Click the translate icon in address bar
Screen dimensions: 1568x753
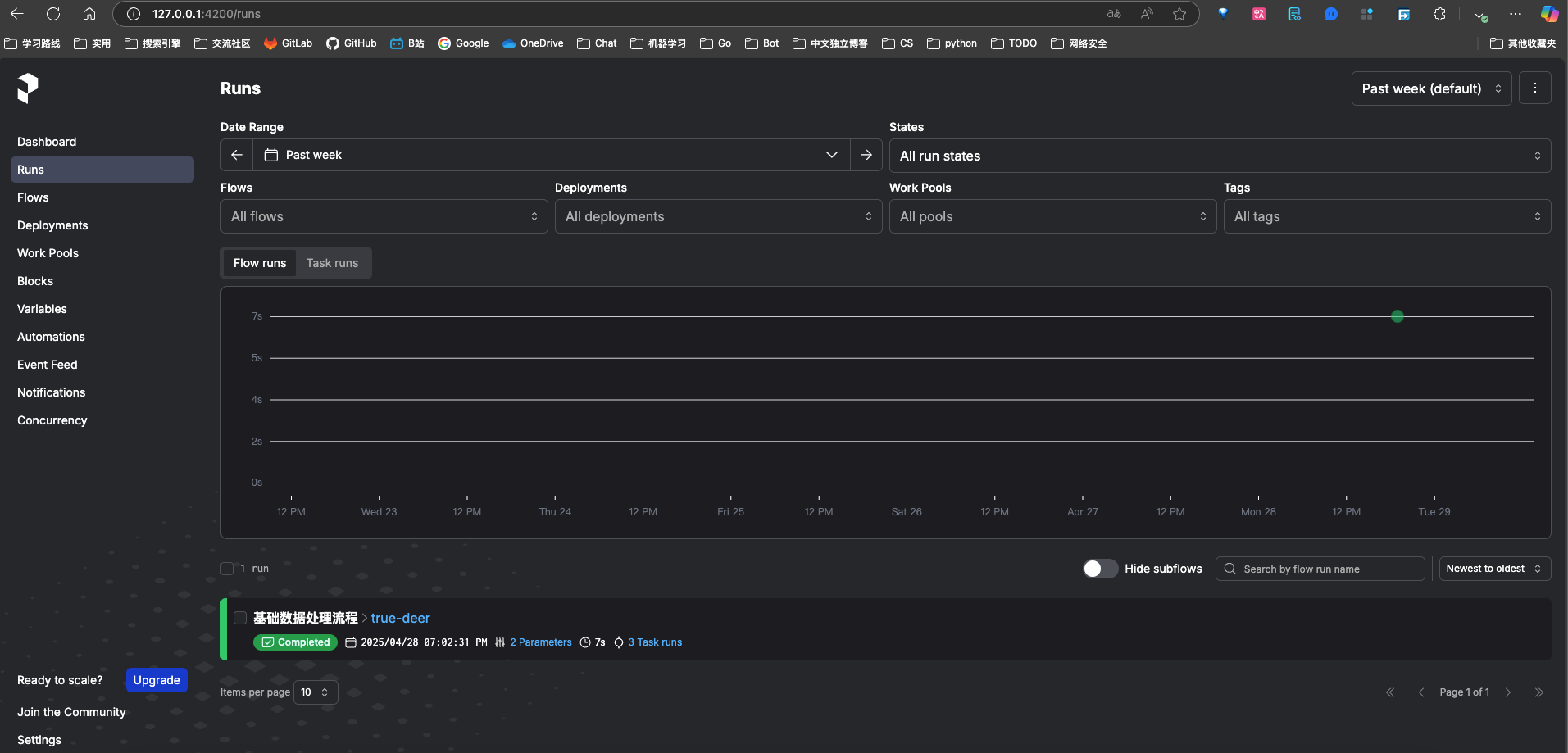(1114, 14)
